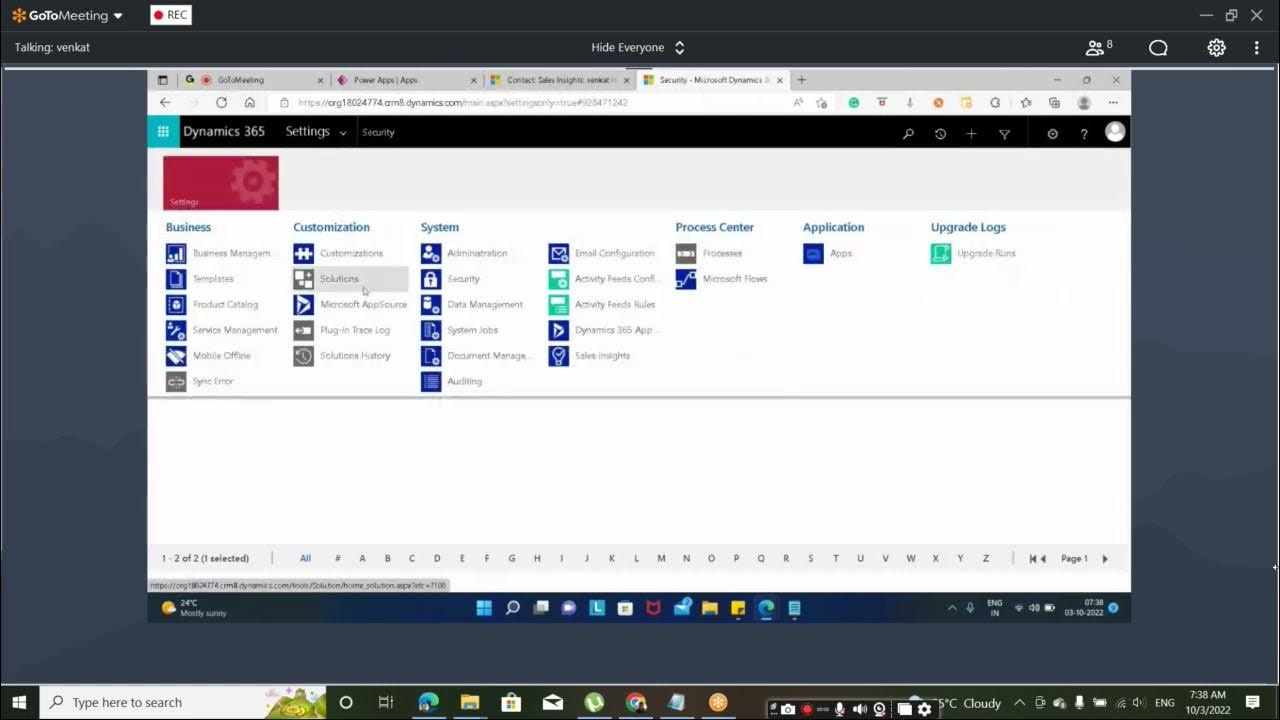This screenshot has width=1280, height=720.
Task: Click the REC recording indicator
Action: pos(171,16)
